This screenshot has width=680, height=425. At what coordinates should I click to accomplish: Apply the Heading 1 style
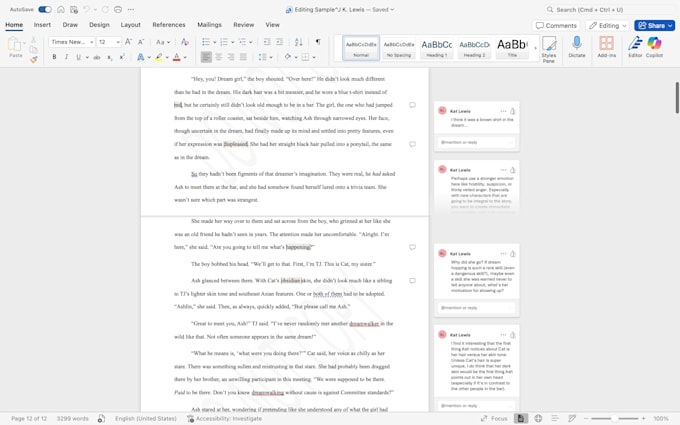(x=436, y=48)
